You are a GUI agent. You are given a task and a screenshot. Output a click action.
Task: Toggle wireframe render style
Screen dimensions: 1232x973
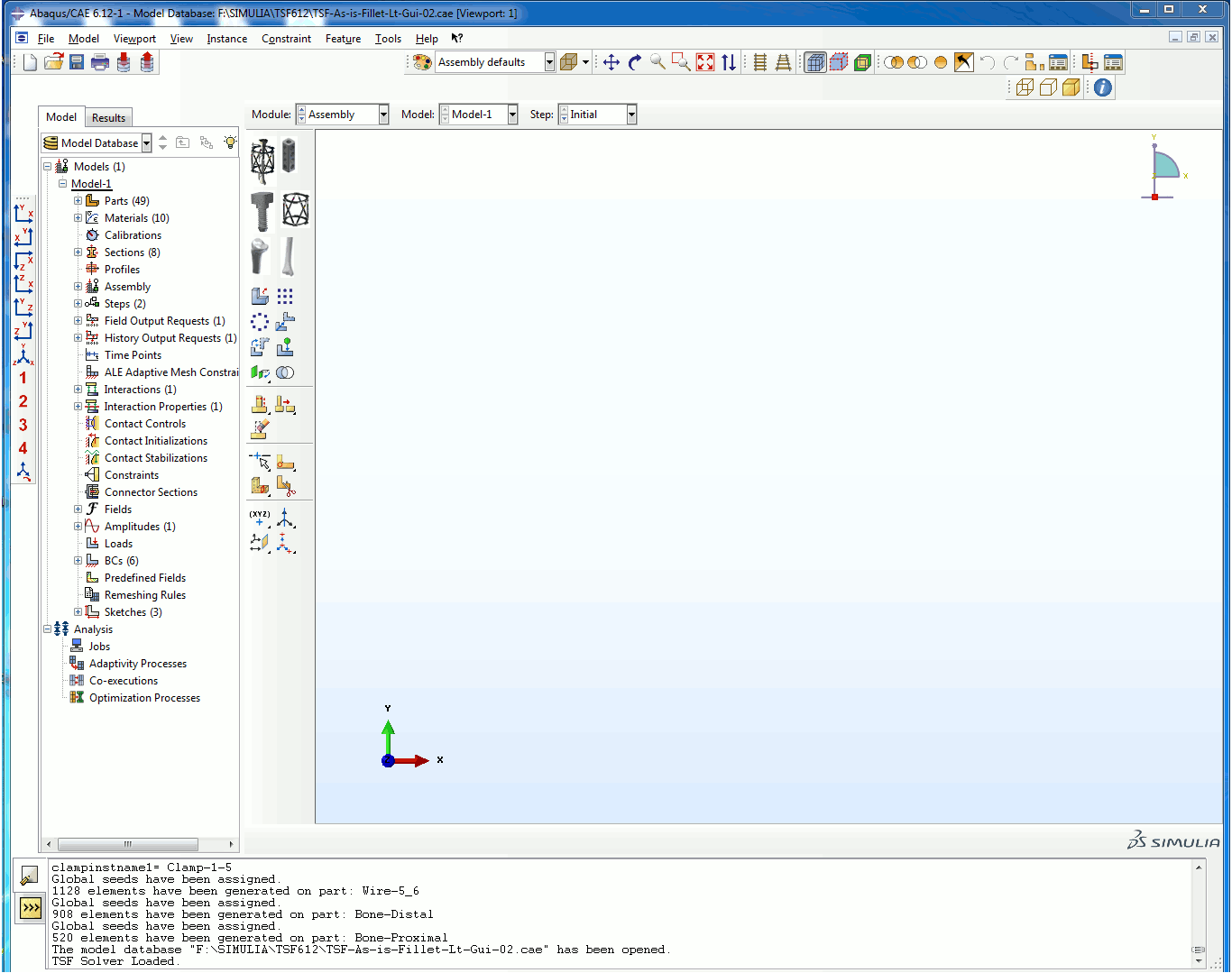[x=1025, y=87]
